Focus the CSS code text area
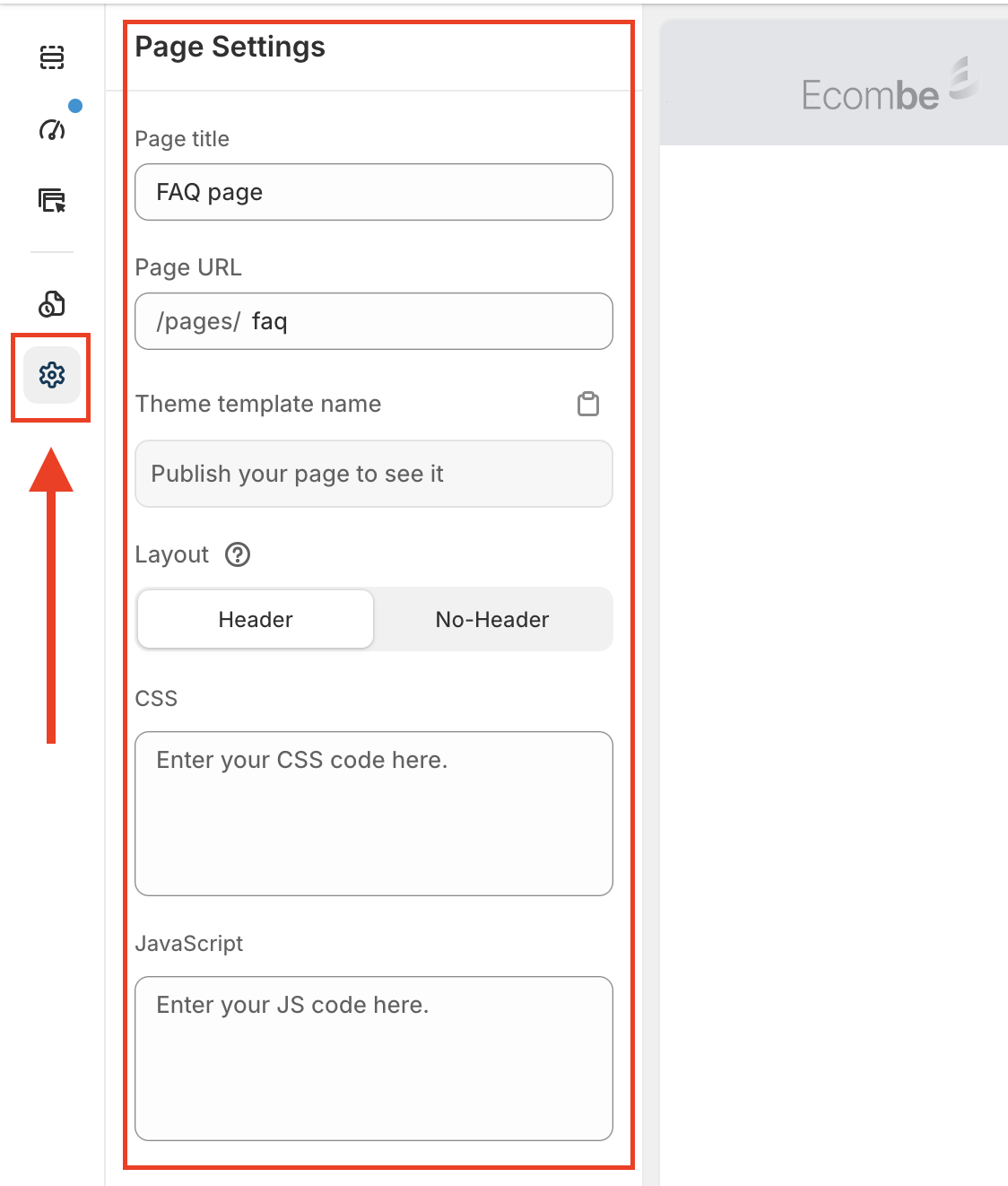 pos(374,813)
